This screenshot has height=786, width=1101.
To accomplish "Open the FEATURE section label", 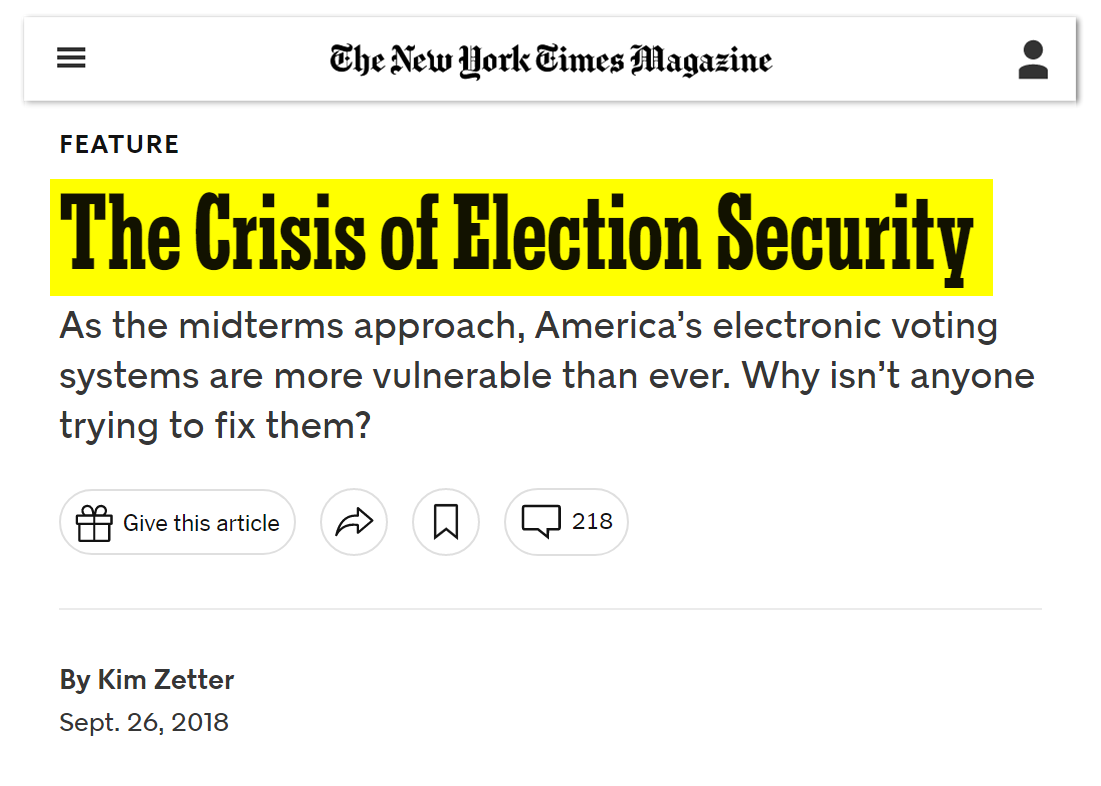I will pyautogui.click(x=119, y=145).
